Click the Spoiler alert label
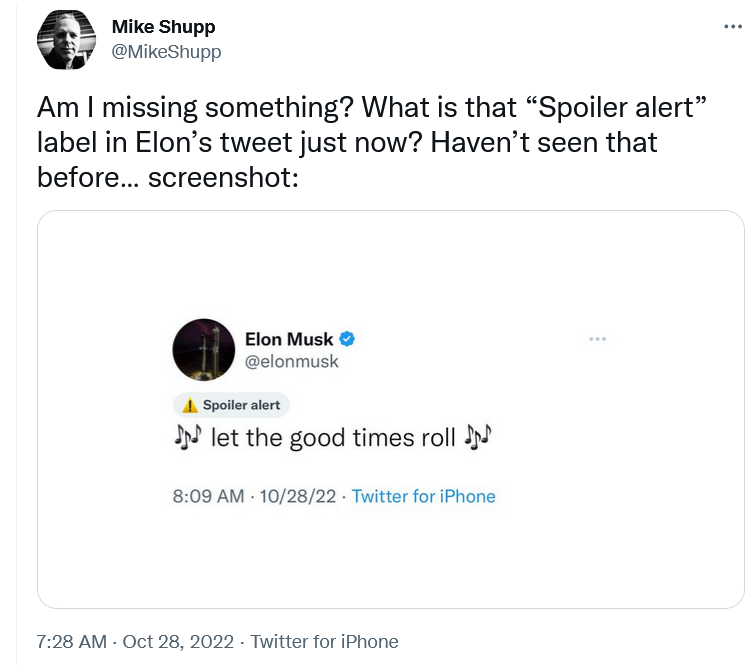The width and height of the screenshot is (748, 666). point(231,405)
